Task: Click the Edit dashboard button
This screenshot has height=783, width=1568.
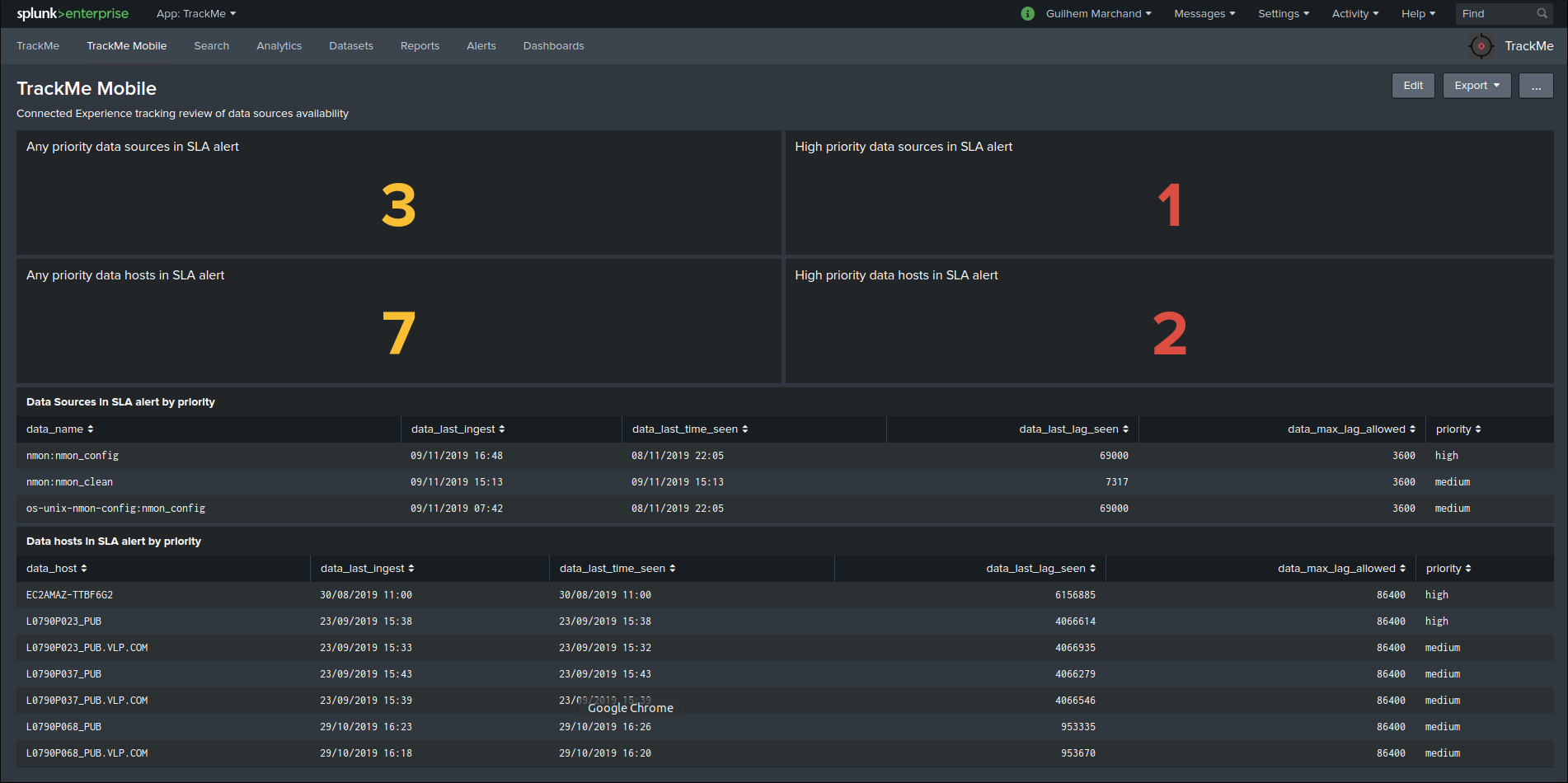Action: 1413,86
